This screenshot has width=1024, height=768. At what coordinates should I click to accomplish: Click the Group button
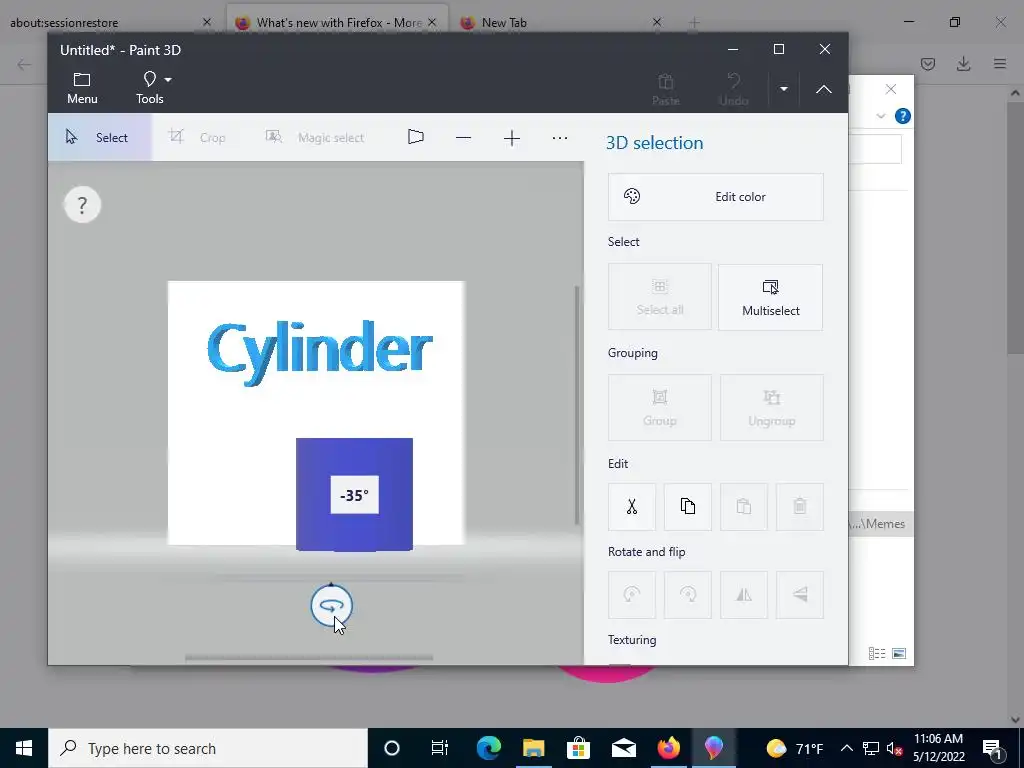(x=660, y=408)
